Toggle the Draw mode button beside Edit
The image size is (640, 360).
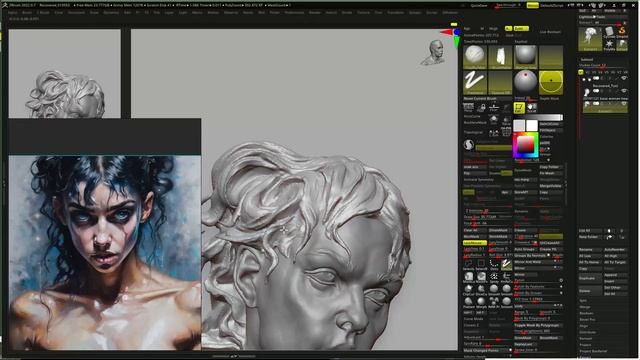click(531, 108)
